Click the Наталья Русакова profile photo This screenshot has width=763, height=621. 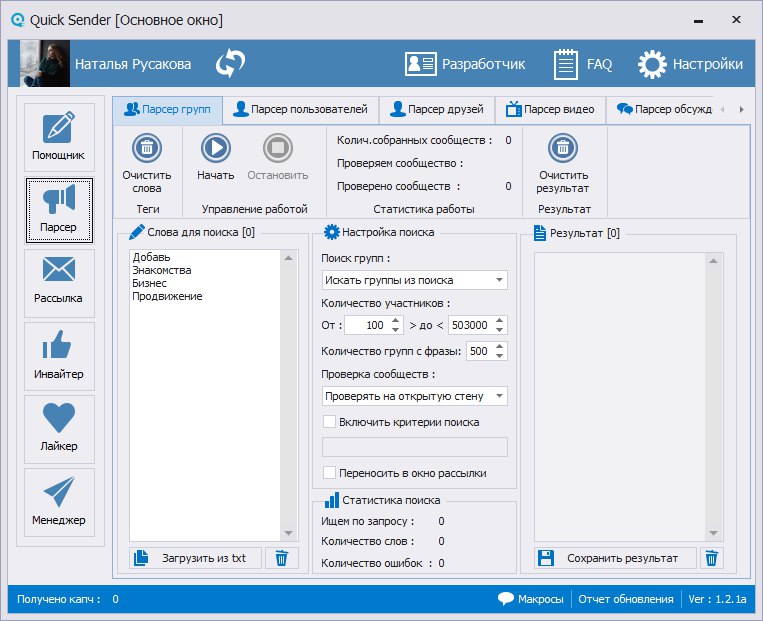(x=45, y=64)
